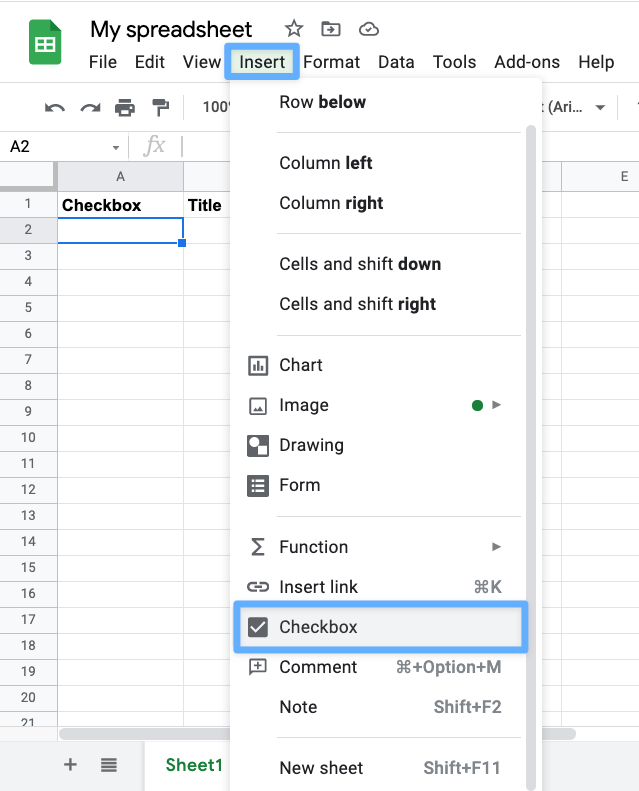The height and width of the screenshot is (791, 639).
Task: Check the cloud save status icon
Action: click(369, 29)
